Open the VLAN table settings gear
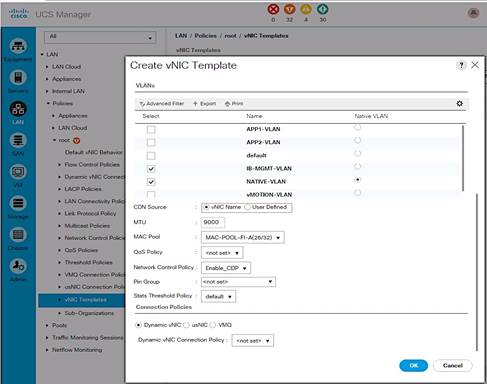 [460, 103]
